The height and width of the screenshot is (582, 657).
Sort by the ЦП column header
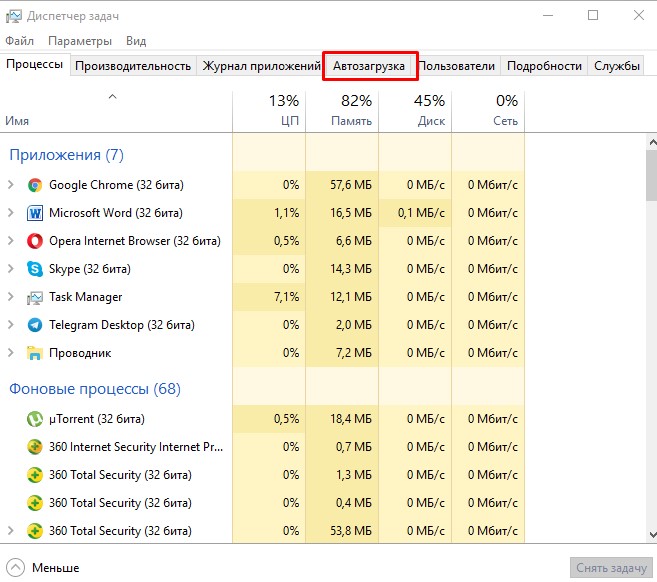coord(269,111)
